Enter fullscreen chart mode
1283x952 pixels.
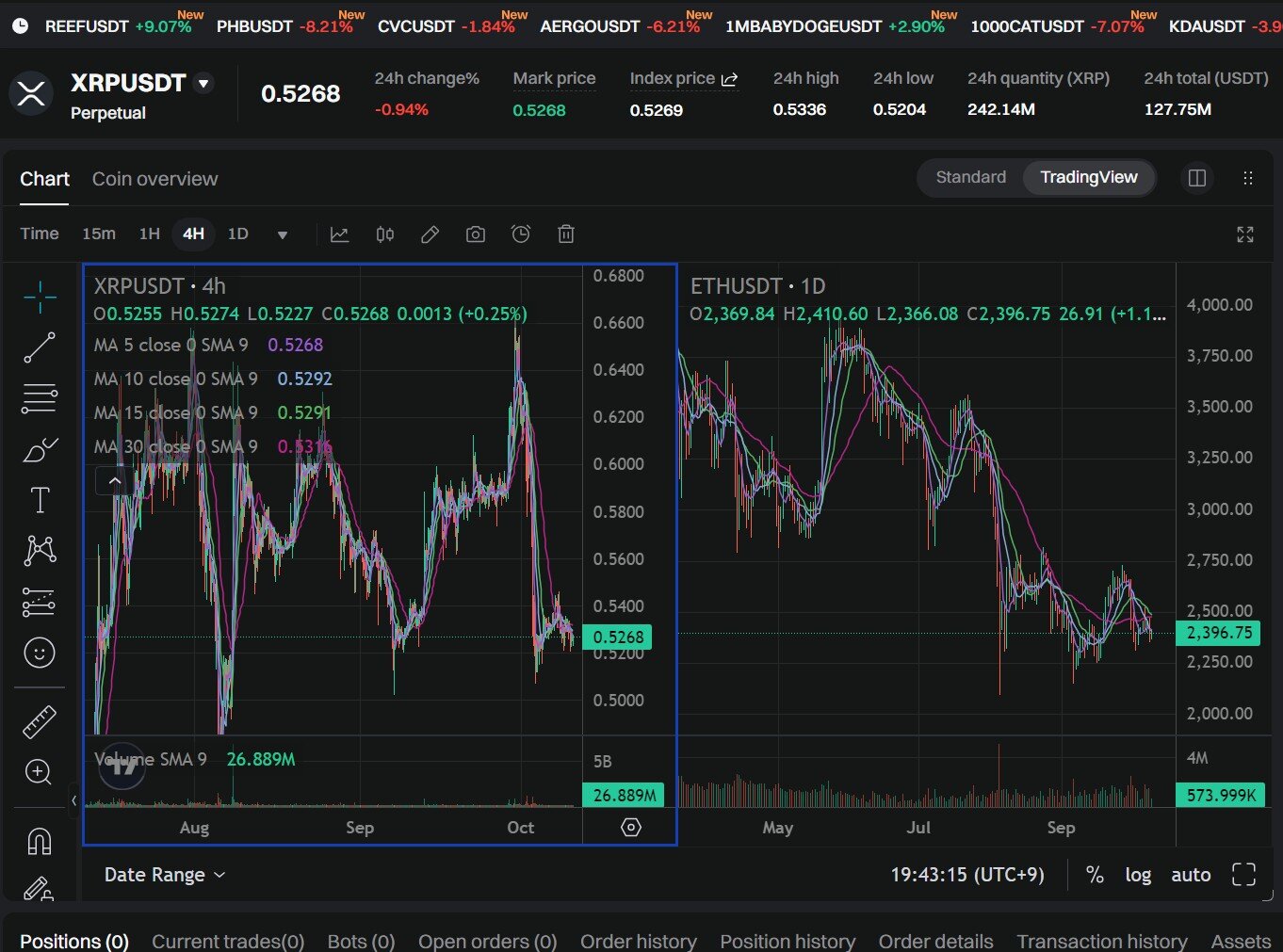1245,234
